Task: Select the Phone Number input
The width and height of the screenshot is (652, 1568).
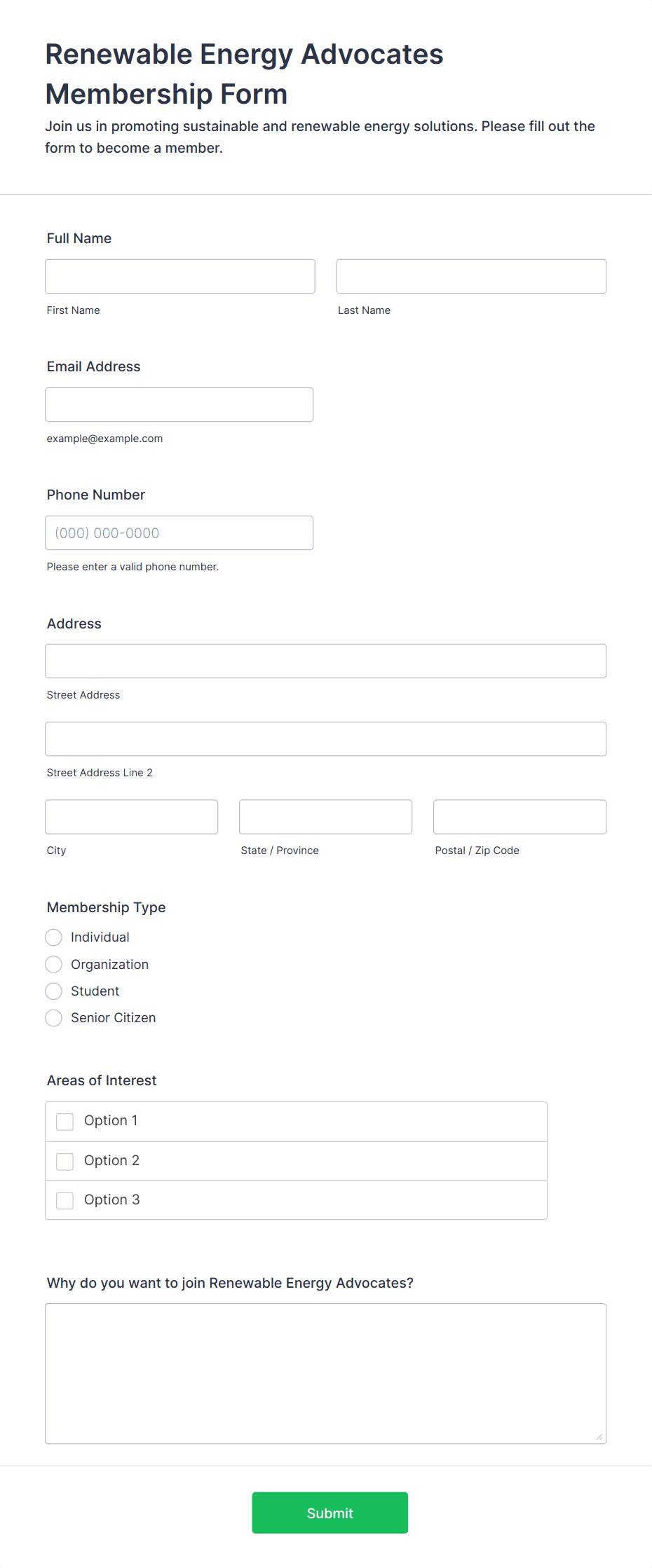Action: pyautogui.click(x=179, y=532)
